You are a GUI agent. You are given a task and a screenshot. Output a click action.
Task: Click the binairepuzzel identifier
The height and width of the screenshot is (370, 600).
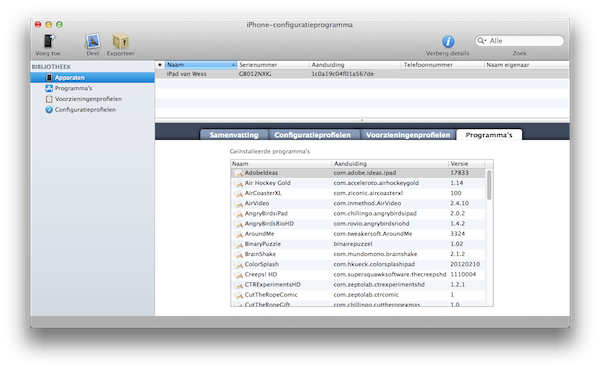coord(353,244)
